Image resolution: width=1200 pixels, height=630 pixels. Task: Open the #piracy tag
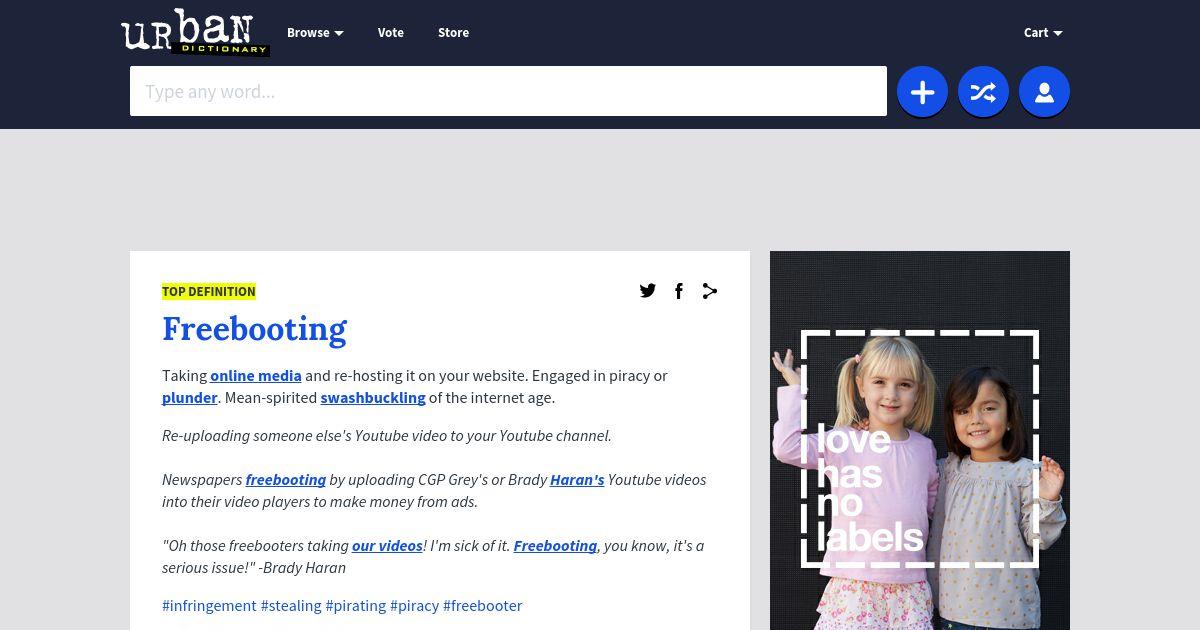pyautogui.click(x=414, y=605)
